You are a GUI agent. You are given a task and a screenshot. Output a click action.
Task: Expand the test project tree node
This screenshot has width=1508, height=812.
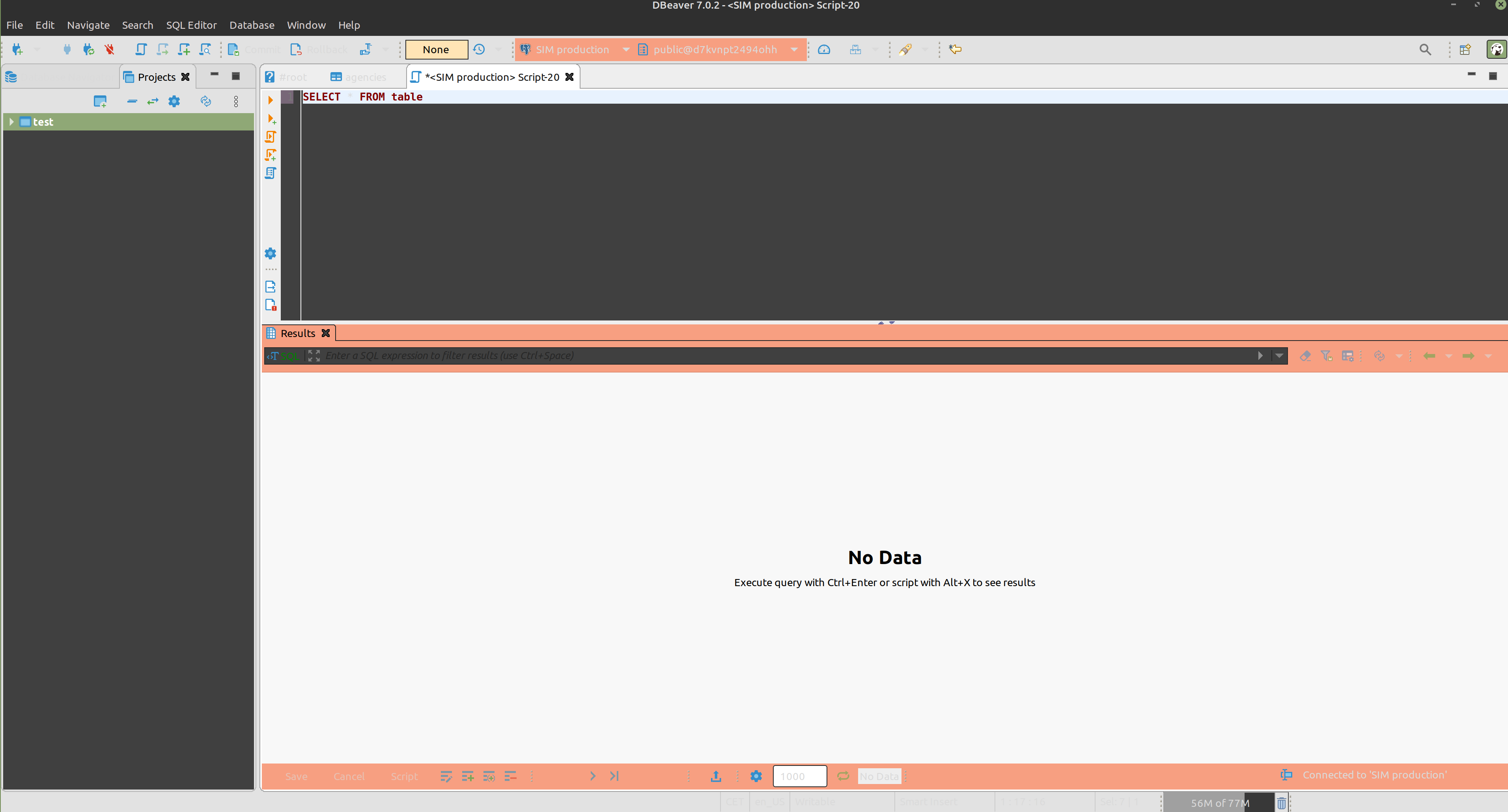tap(11, 122)
